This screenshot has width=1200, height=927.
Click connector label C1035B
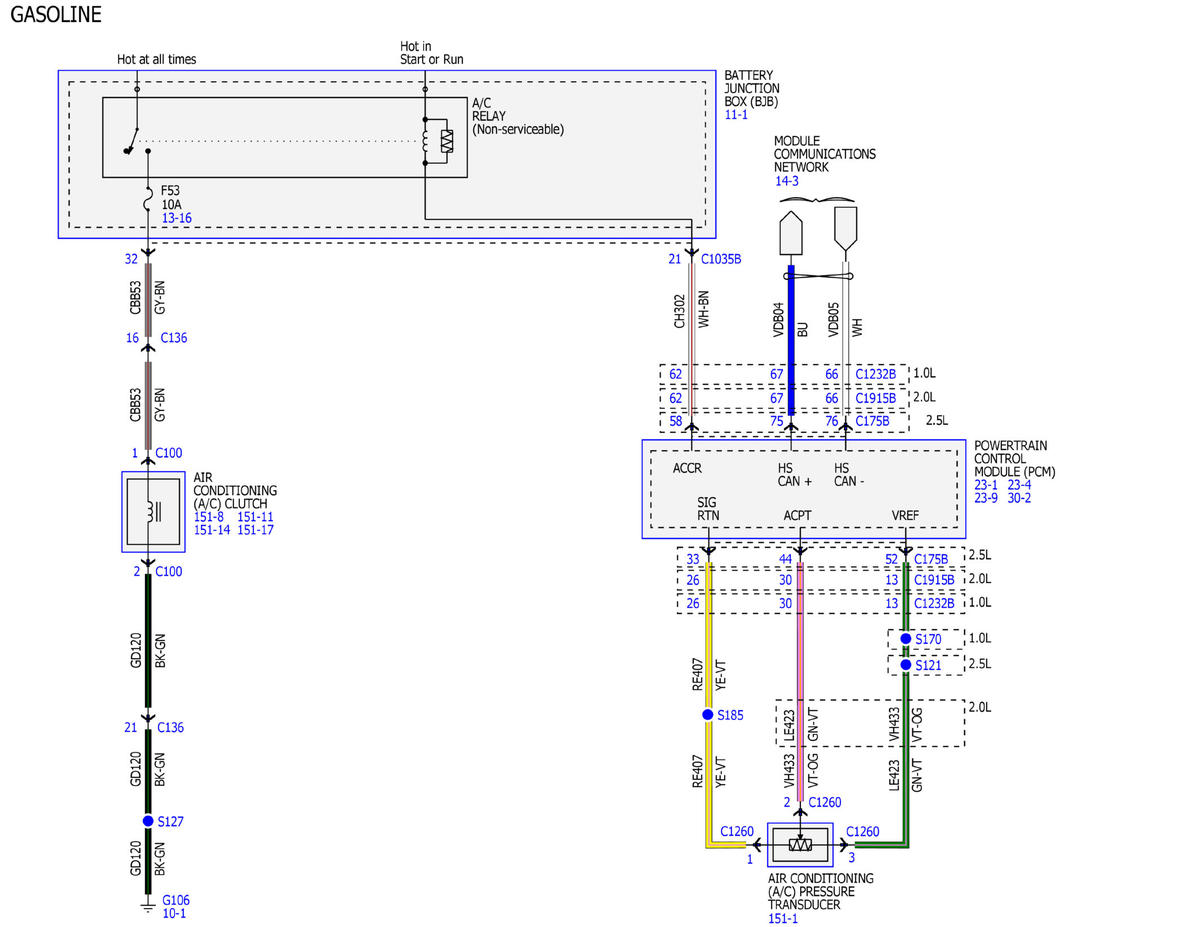click(721, 259)
